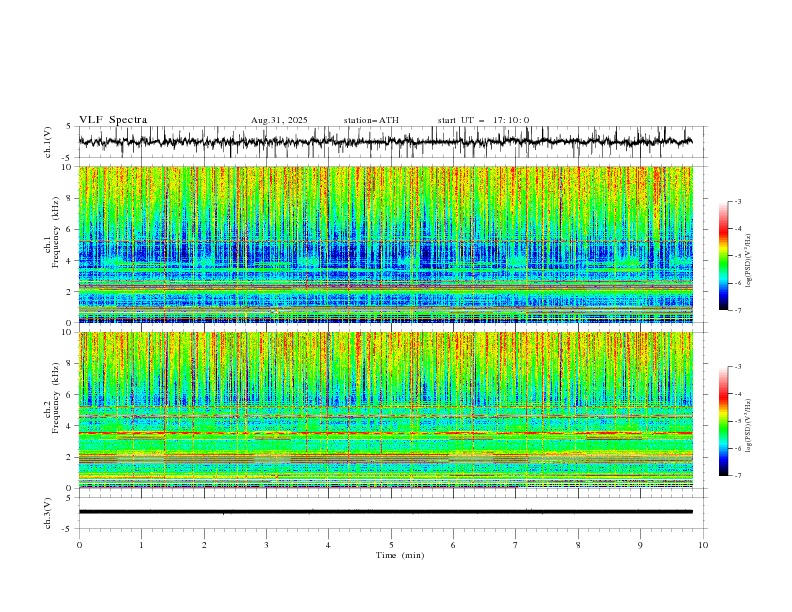Click the "-3" label on ch.2 color bar
This screenshot has width=792, height=612.
tap(738, 367)
